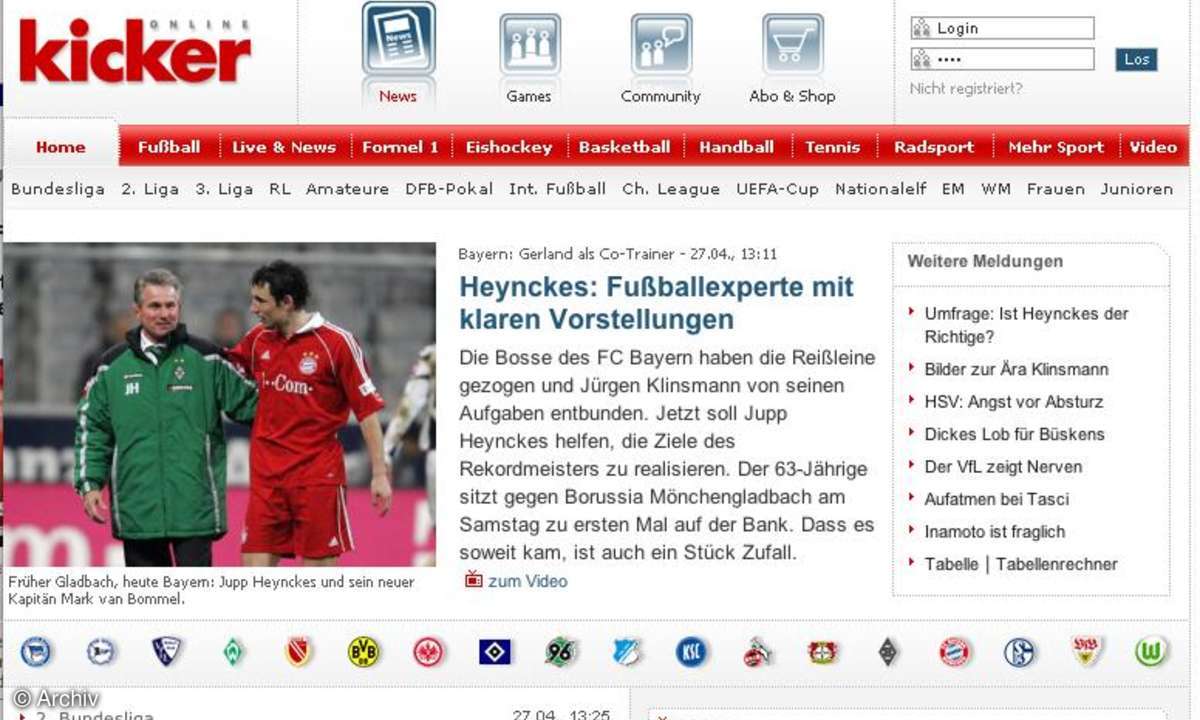This screenshot has height=720, width=1200.
Task: Select the VfL Wolfsburg club logo
Action: tap(1152, 652)
